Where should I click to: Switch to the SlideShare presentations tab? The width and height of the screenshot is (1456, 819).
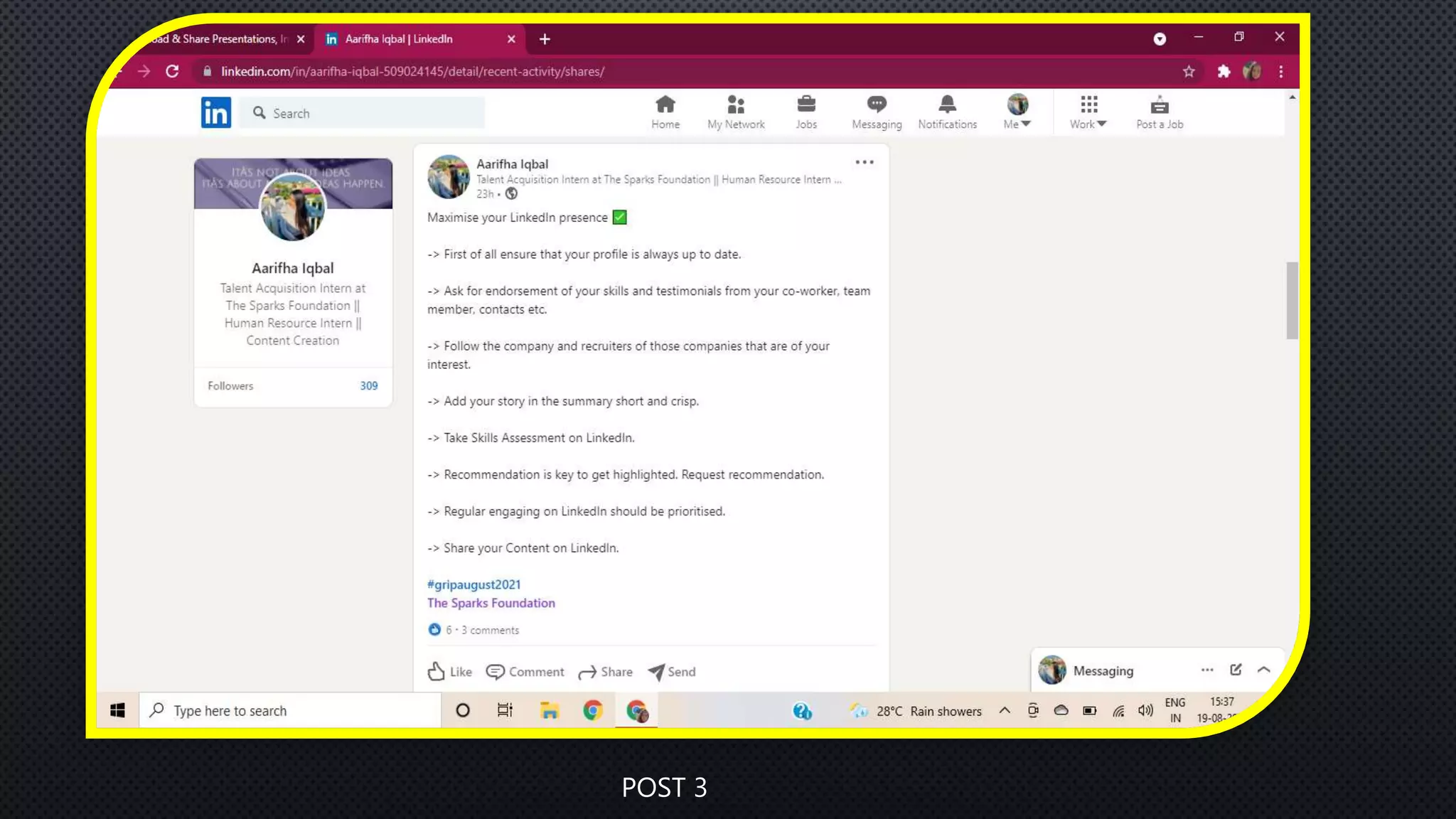click(x=220, y=39)
